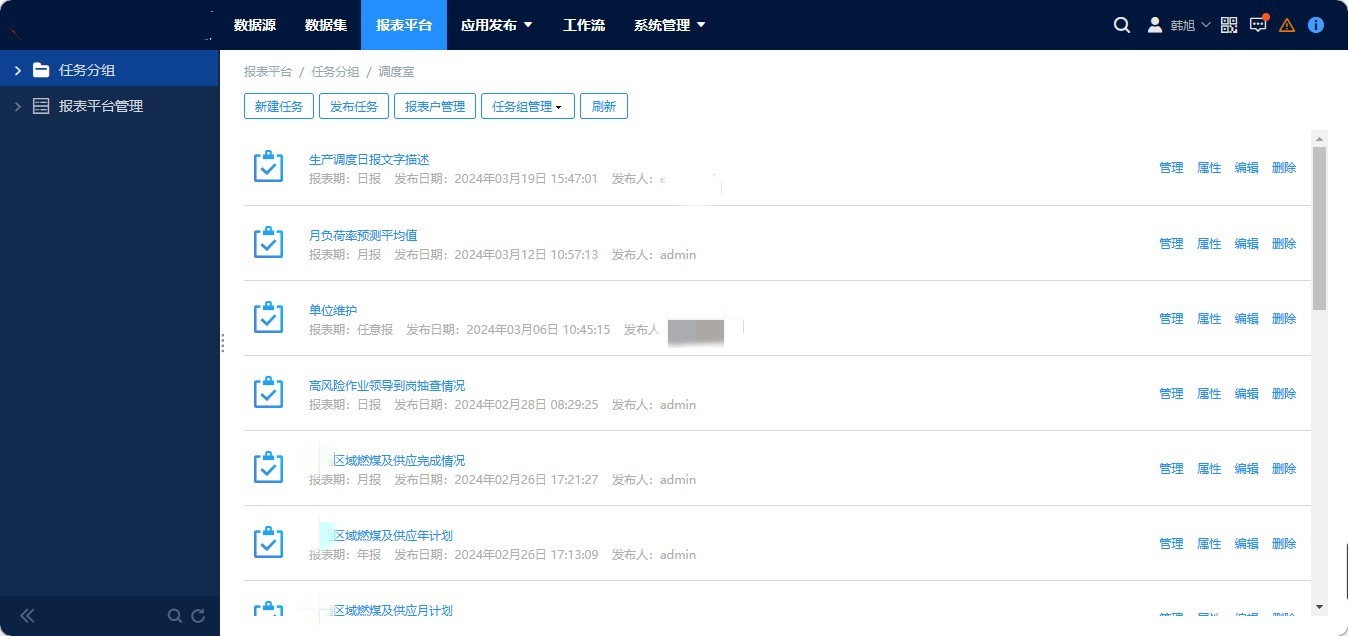Click the 新建任务 button
Viewport: 1348px width, 636px height.
[279, 106]
